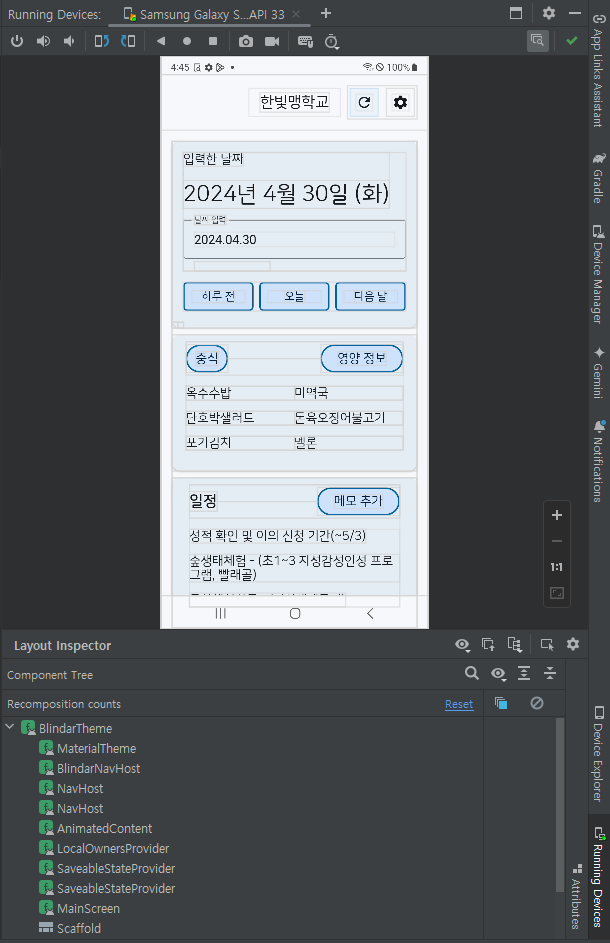
Task: Lower the emulator volume with the volume down icon
Action: coord(69,41)
